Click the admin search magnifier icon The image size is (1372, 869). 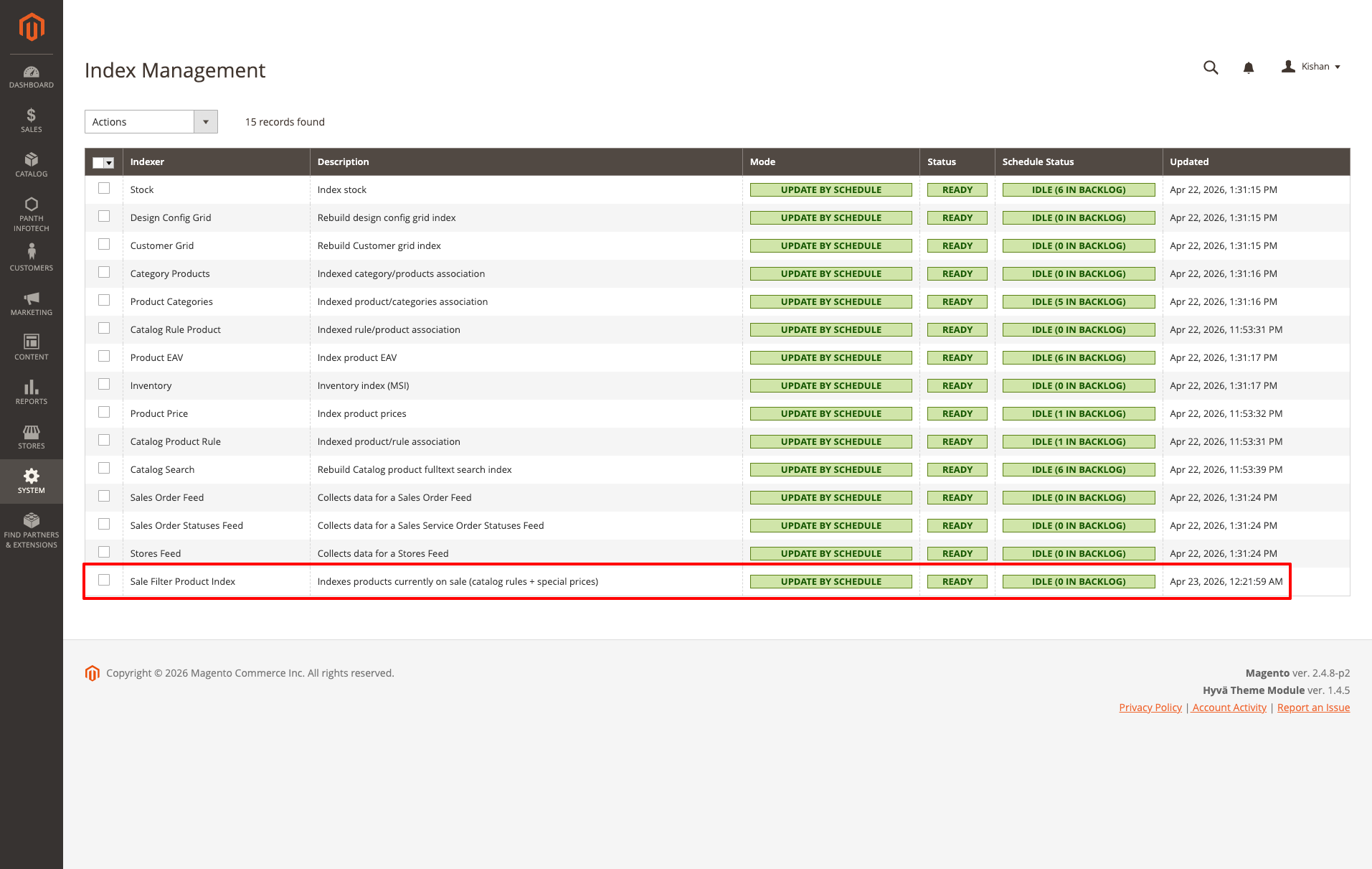tap(1210, 67)
